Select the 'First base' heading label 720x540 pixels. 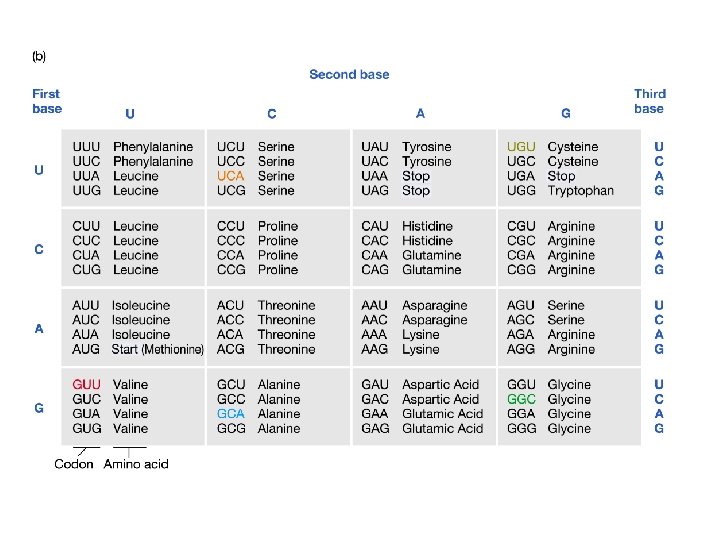point(46,101)
